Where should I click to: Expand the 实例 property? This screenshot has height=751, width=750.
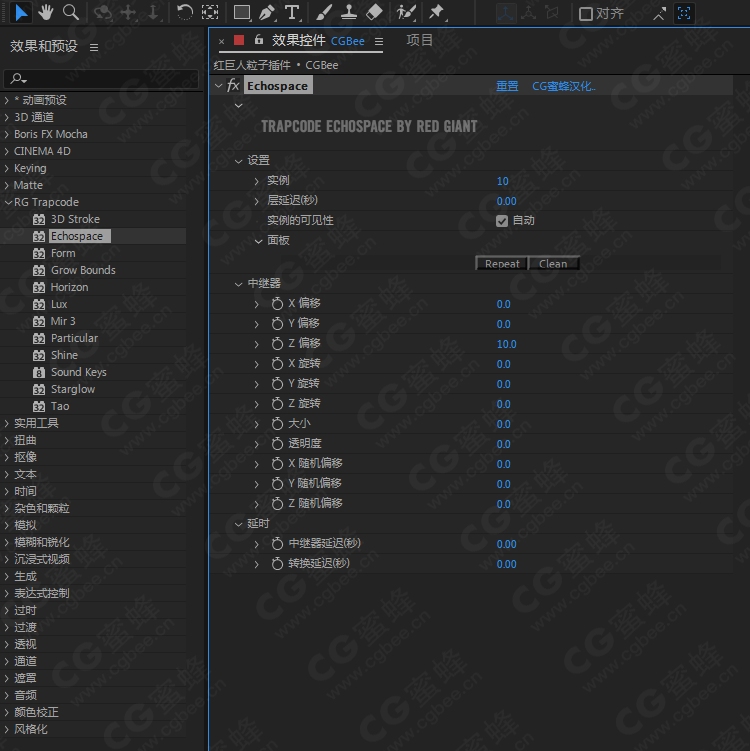point(257,181)
